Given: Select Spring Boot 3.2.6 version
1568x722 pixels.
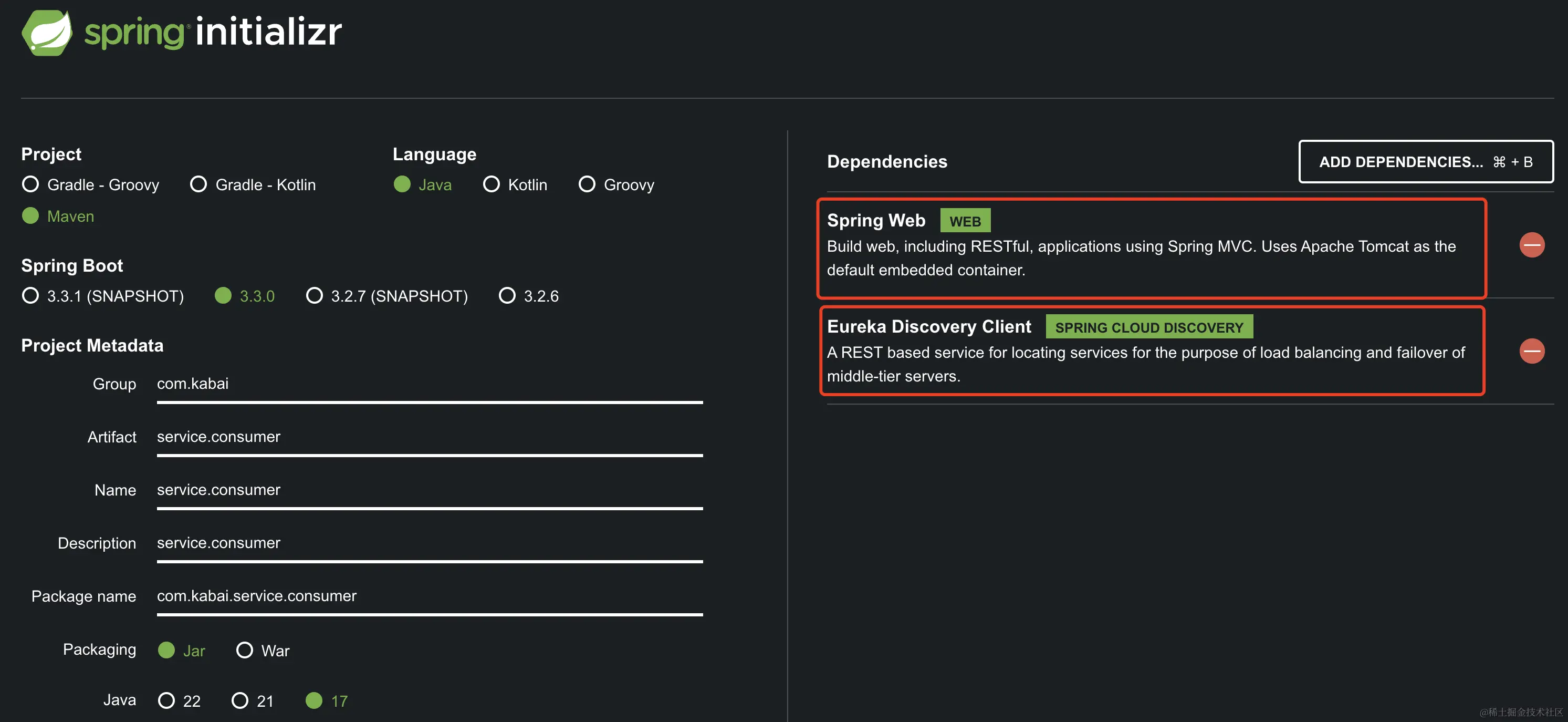Looking at the screenshot, I should (x=507, y=295).
